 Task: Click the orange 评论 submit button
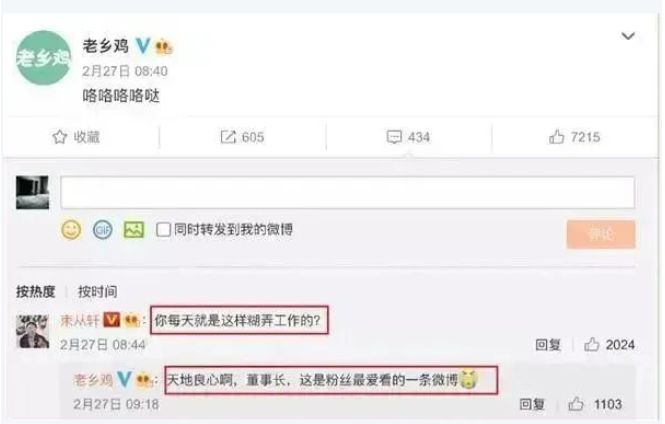click(x=601, y=234)
